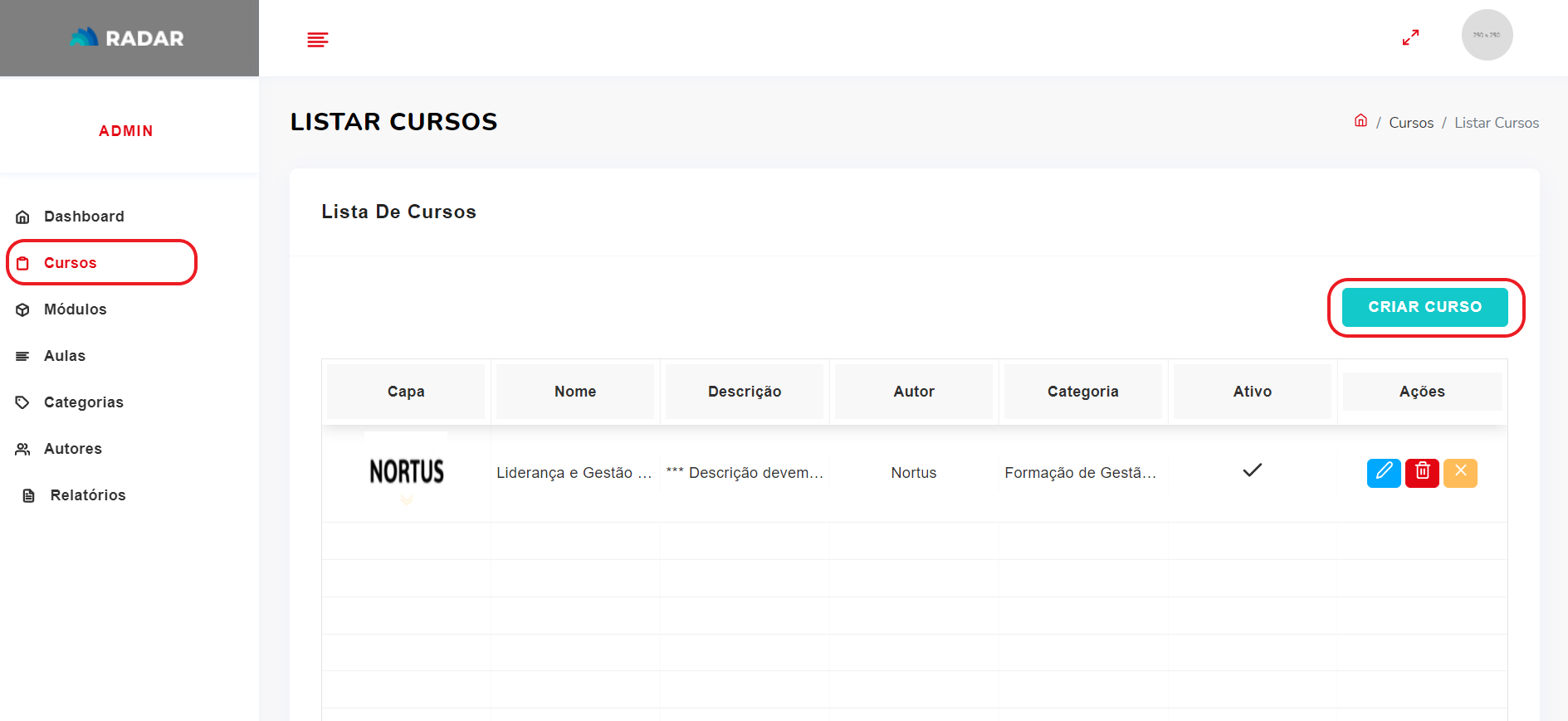Image resolution: width=1568 pixels, height=721 pixels.
Task: Sort by the Nome column header
Action: coord(574,392)
